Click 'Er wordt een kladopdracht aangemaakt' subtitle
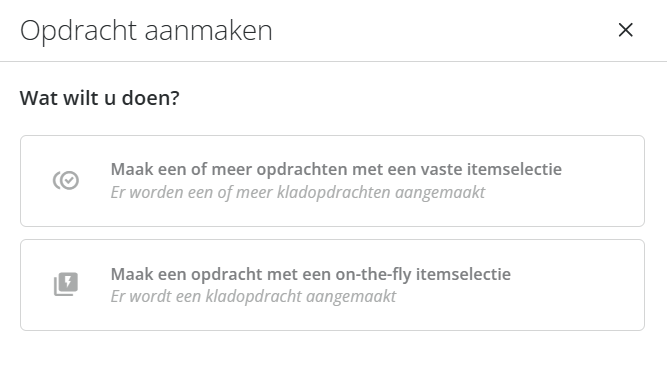 [253, 296]
